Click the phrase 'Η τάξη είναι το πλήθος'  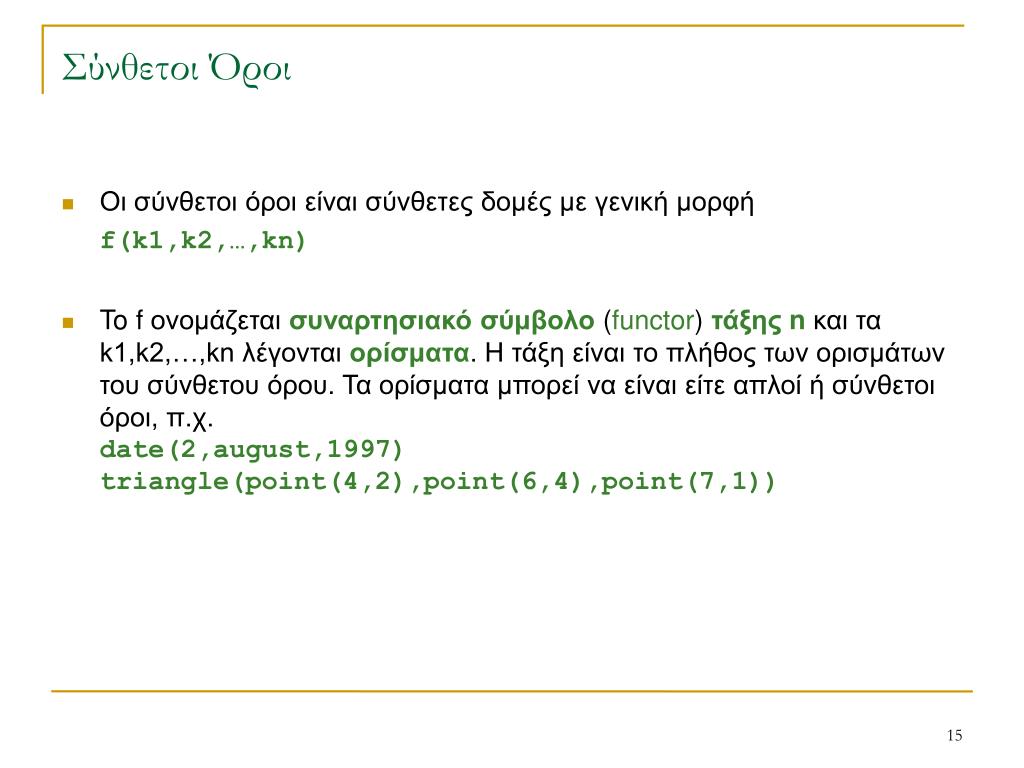pos(618,353)
